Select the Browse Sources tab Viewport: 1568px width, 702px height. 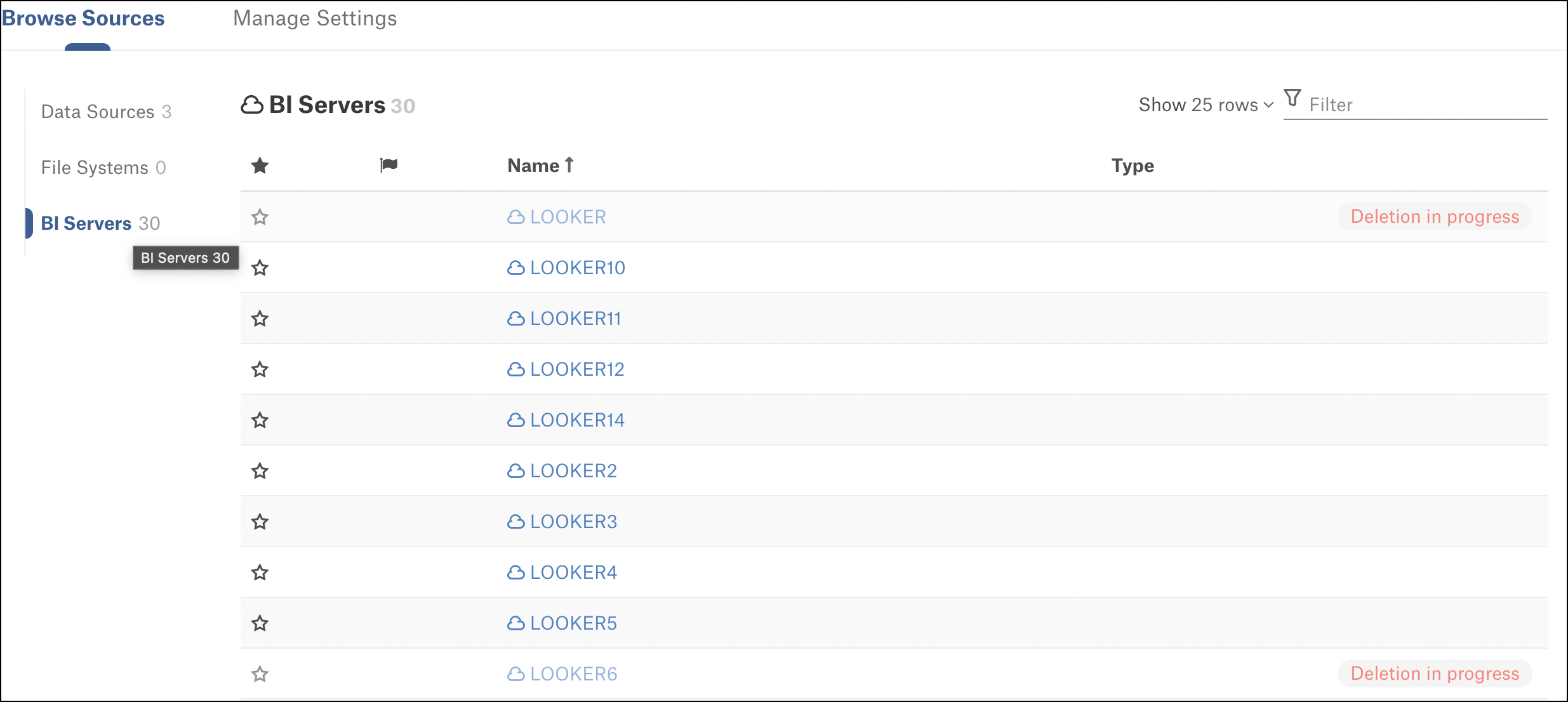(83, 18)
